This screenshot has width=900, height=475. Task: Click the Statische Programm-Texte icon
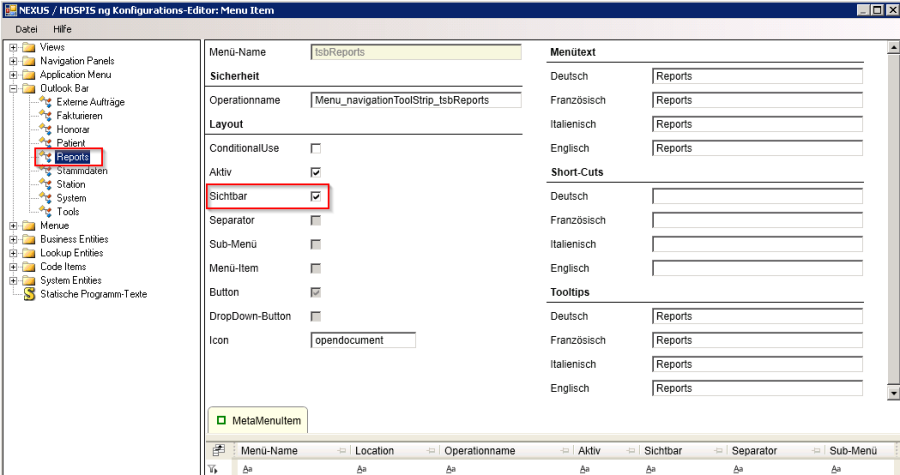click(x=29, y=294)
